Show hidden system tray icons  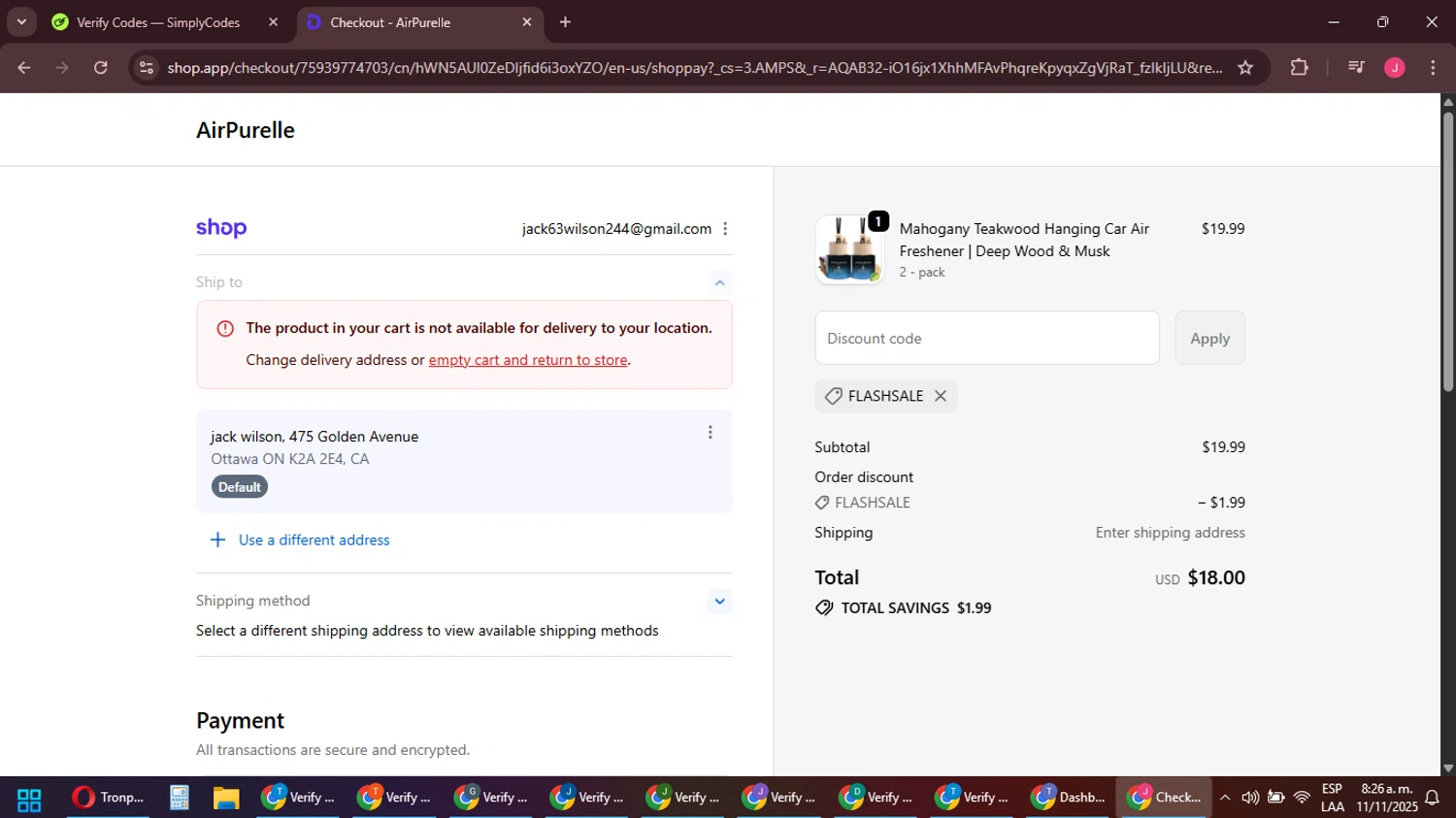[1225, 798]
